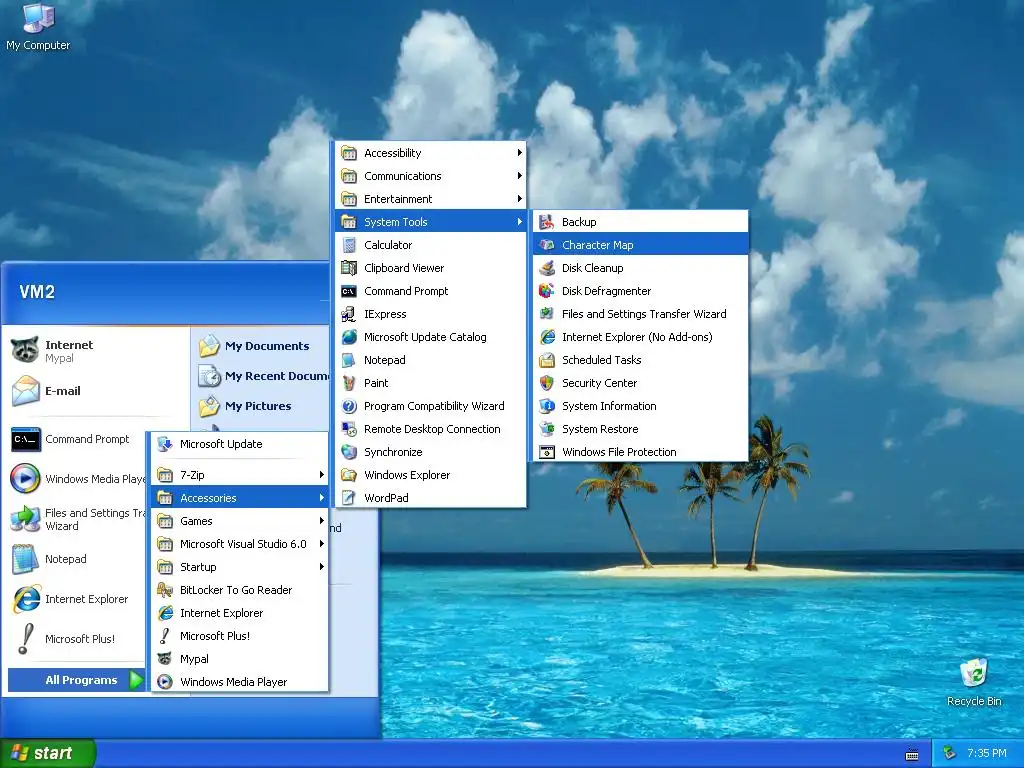Click the system tray icon beside clock
Image resolution: width=1024 pixels, height=768 pixels.
pos(950,754)
